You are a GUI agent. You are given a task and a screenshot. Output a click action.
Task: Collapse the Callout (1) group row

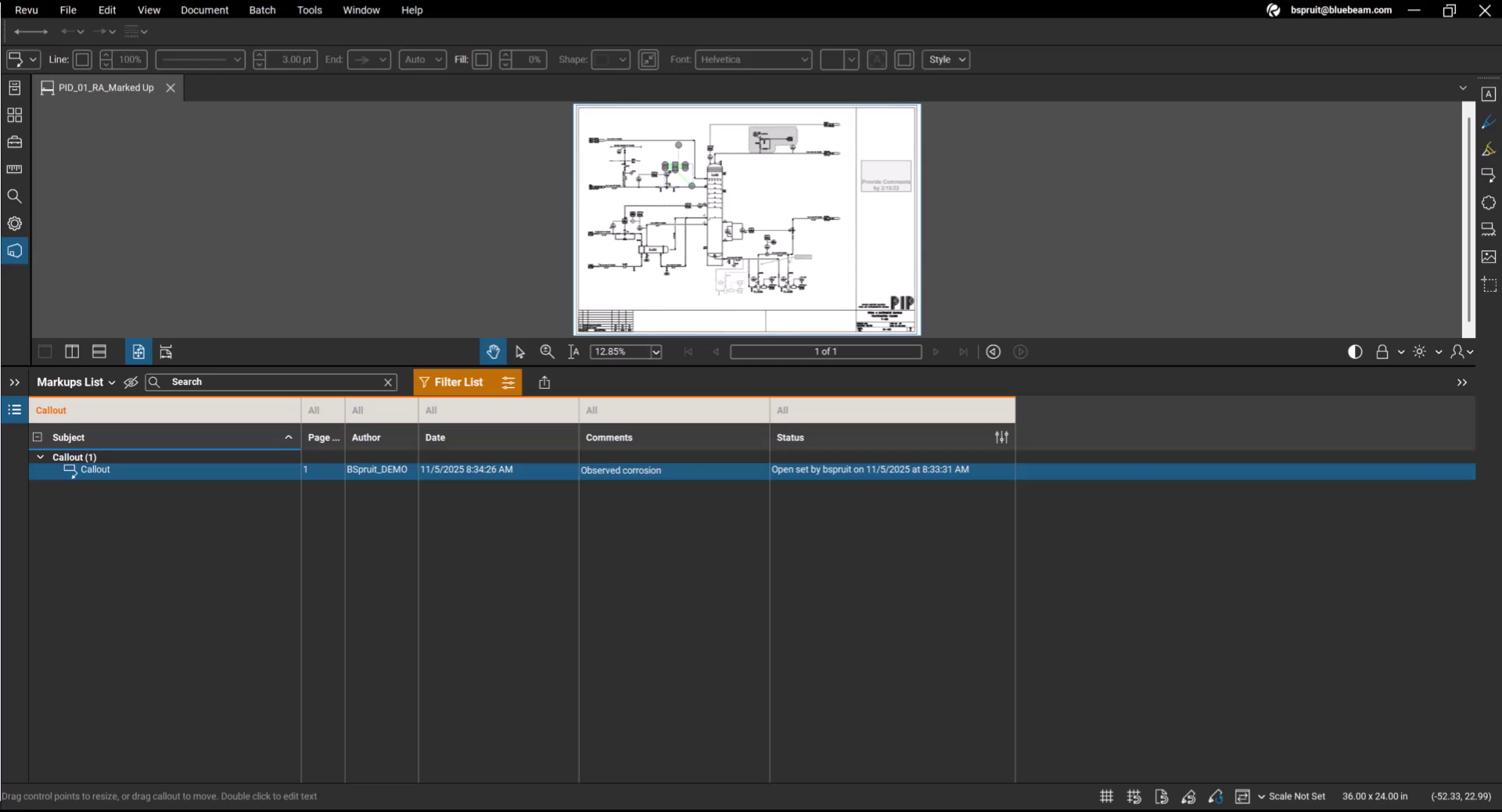pyautogui.click(x=41, y=457)
